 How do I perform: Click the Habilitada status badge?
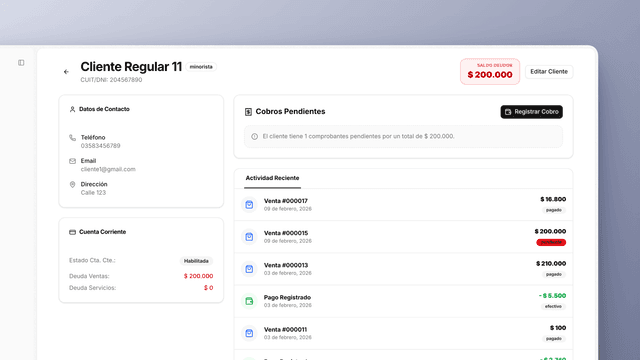196,261
